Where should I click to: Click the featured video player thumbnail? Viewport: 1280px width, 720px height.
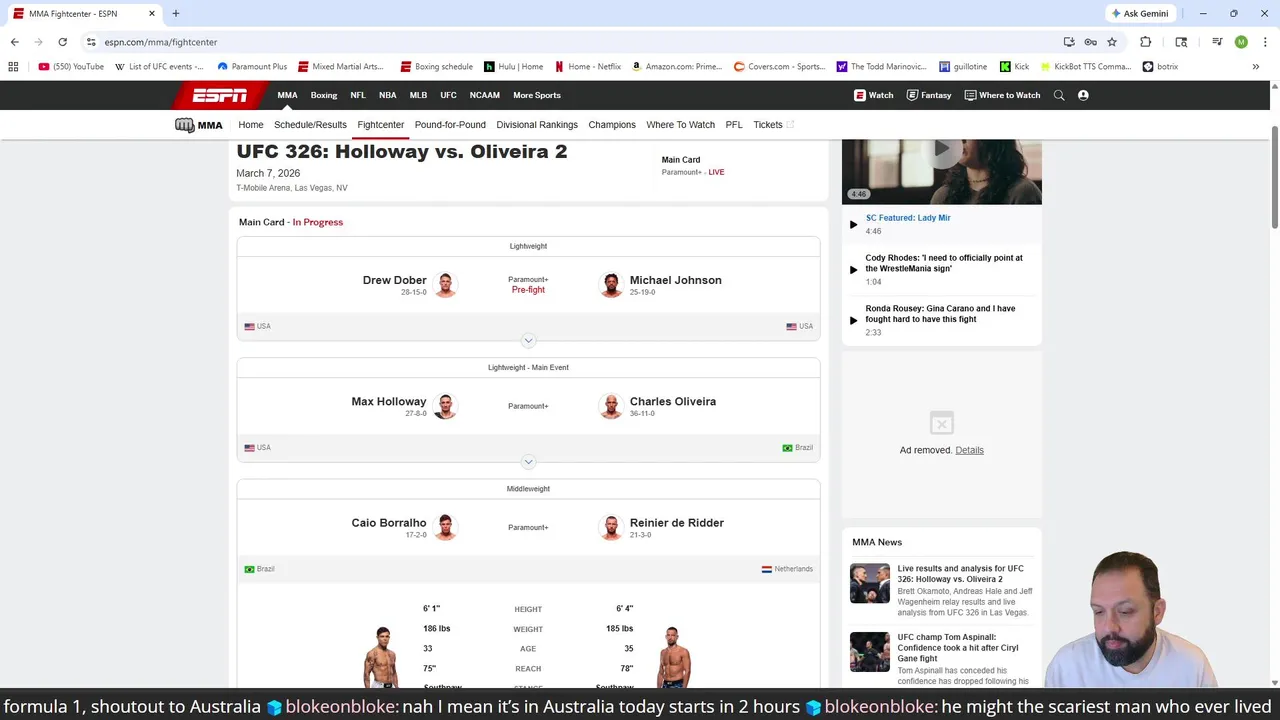click(941, 171)
